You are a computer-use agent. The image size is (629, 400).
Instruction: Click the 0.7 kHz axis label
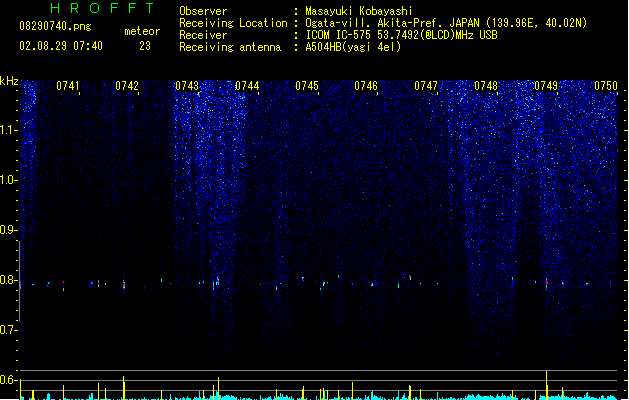click(8, 330)
